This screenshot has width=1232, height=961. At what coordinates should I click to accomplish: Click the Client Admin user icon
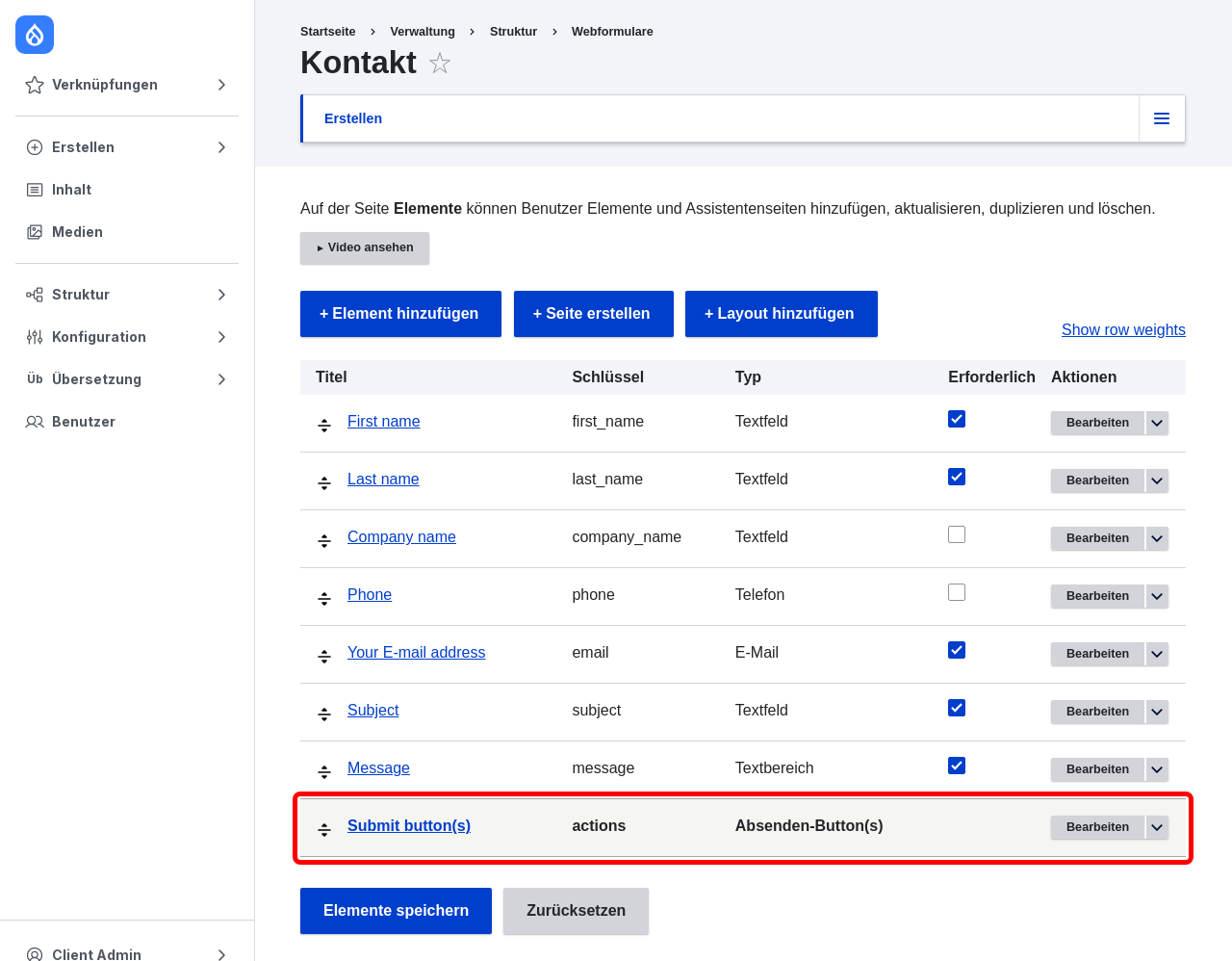coord(35,954)
